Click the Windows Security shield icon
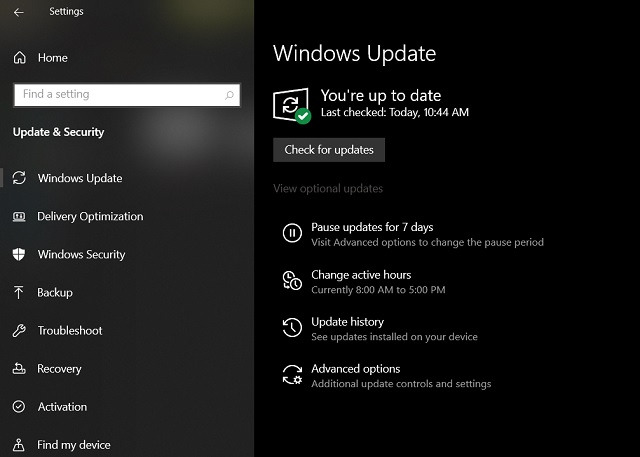This screenshot has width=640, height=457. [x=19, y=254]
